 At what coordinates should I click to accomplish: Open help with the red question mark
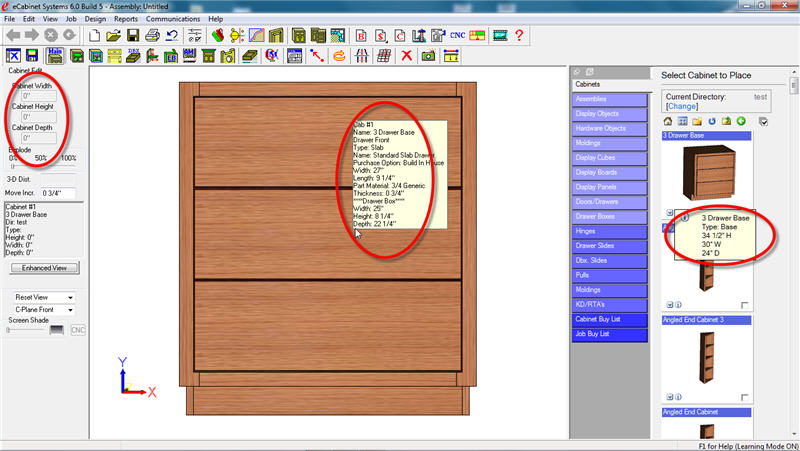pyautogui.click(x=520, y=35)
